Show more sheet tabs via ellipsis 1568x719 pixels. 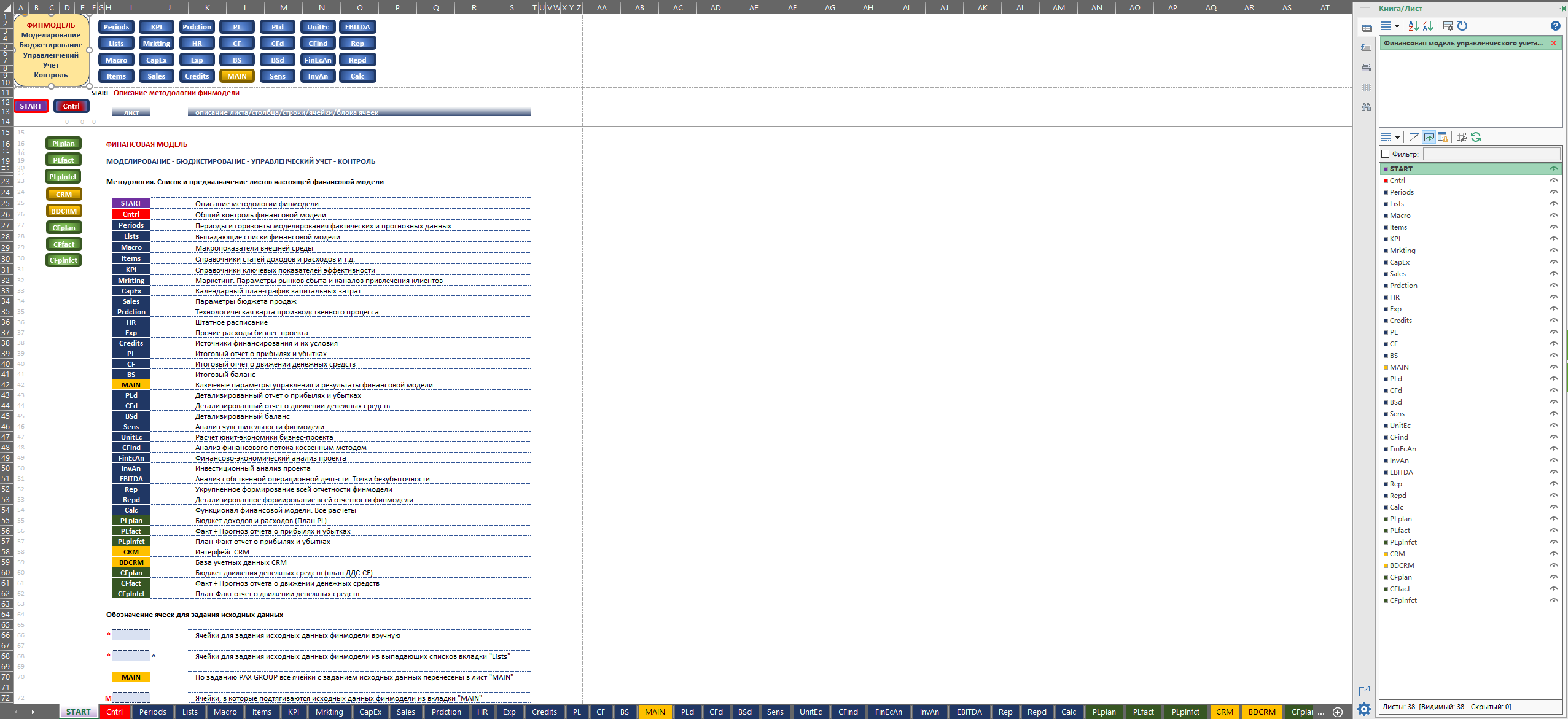click(x=1321, y=712)
